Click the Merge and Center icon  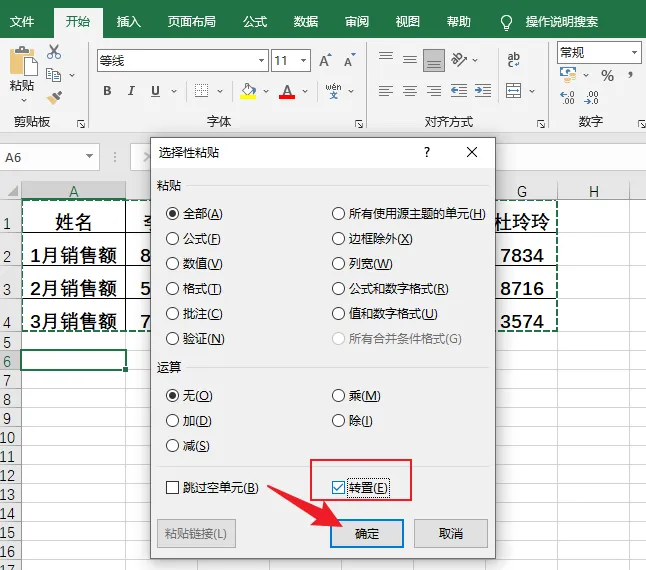point(513,91)
